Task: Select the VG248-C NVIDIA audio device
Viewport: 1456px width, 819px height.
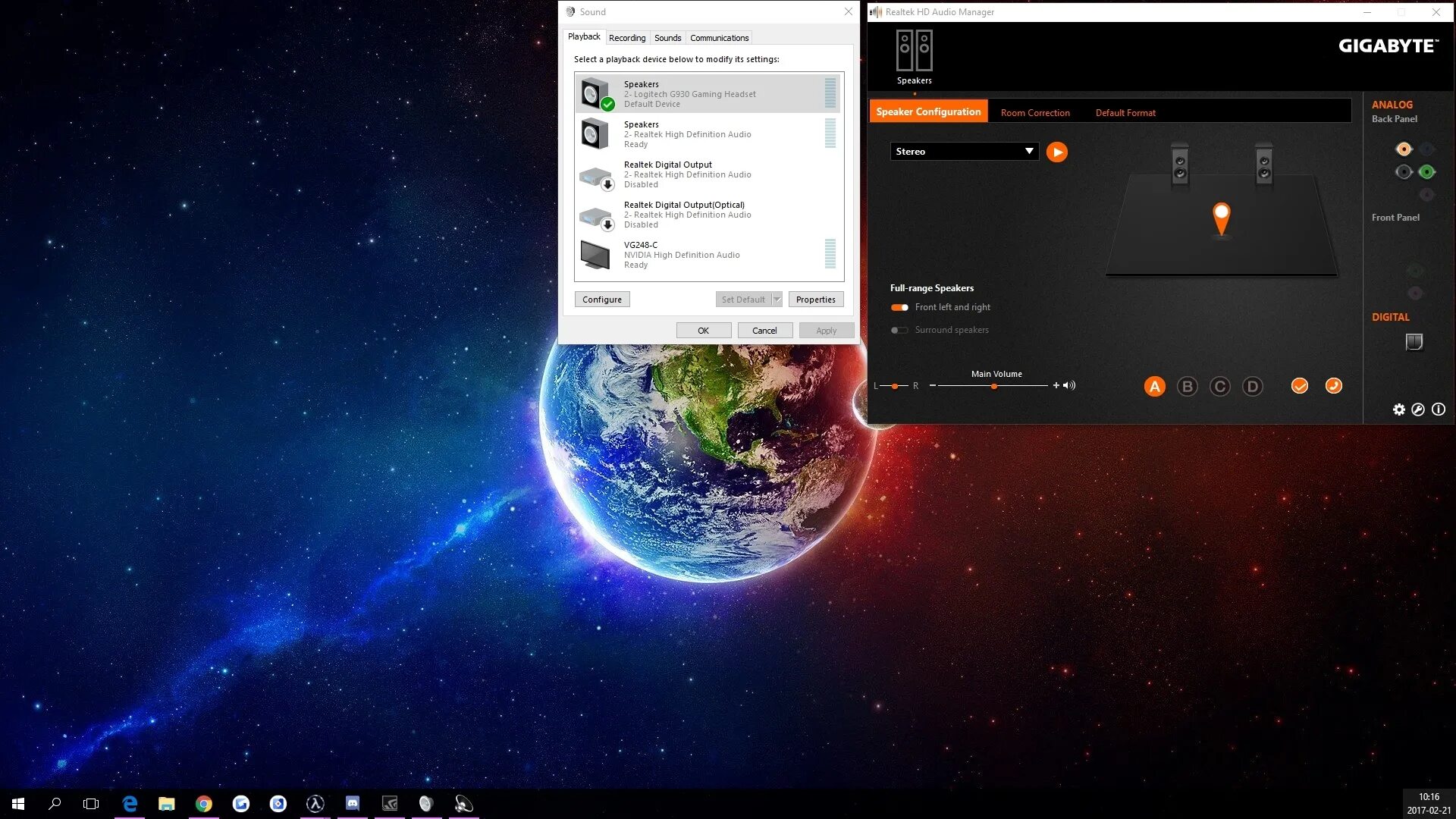Action: pyautogui.click(x=708, y=255)
